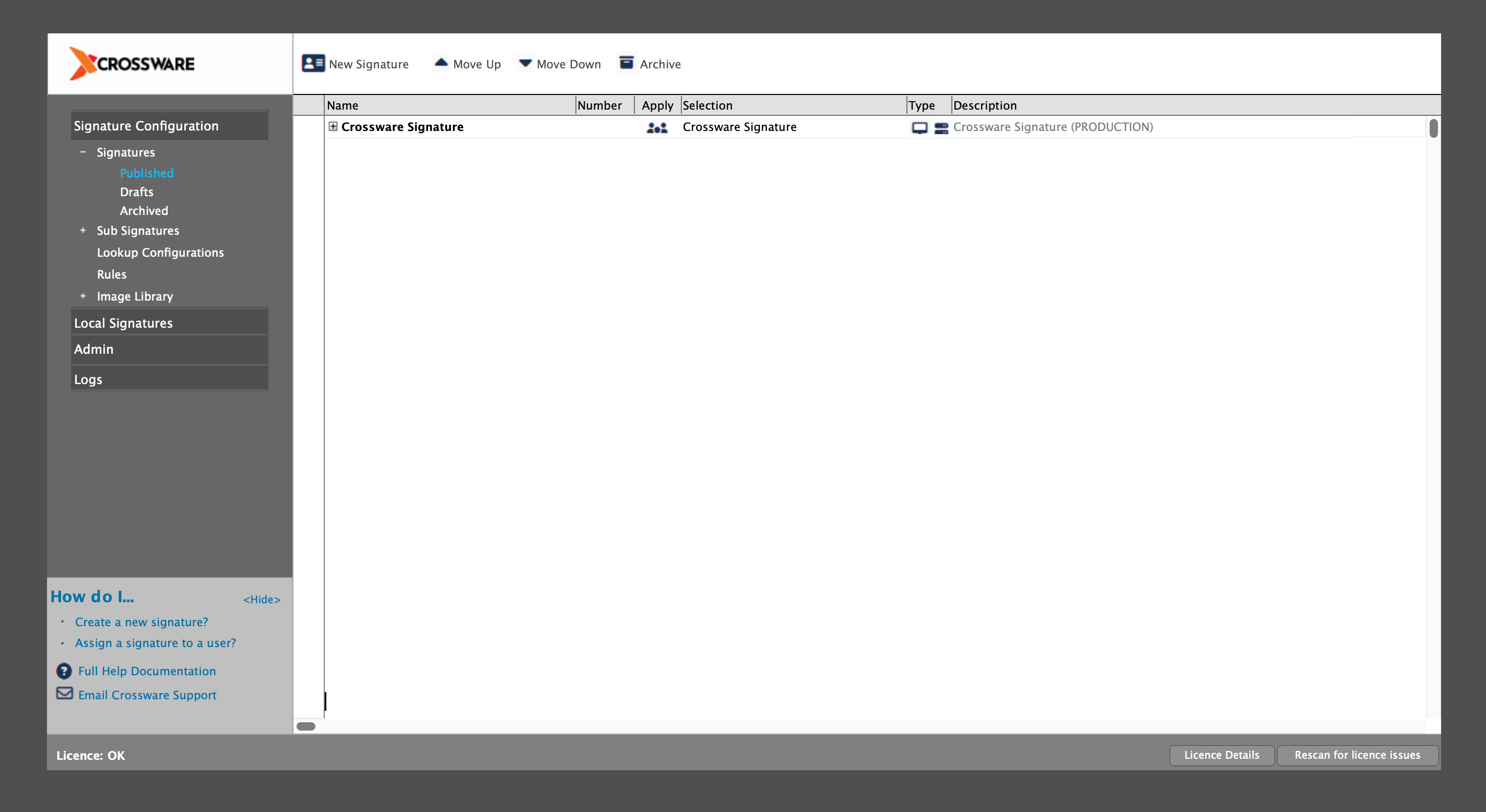Click the Apply column header
1486x812 pixels.
(x=657, y=105)
